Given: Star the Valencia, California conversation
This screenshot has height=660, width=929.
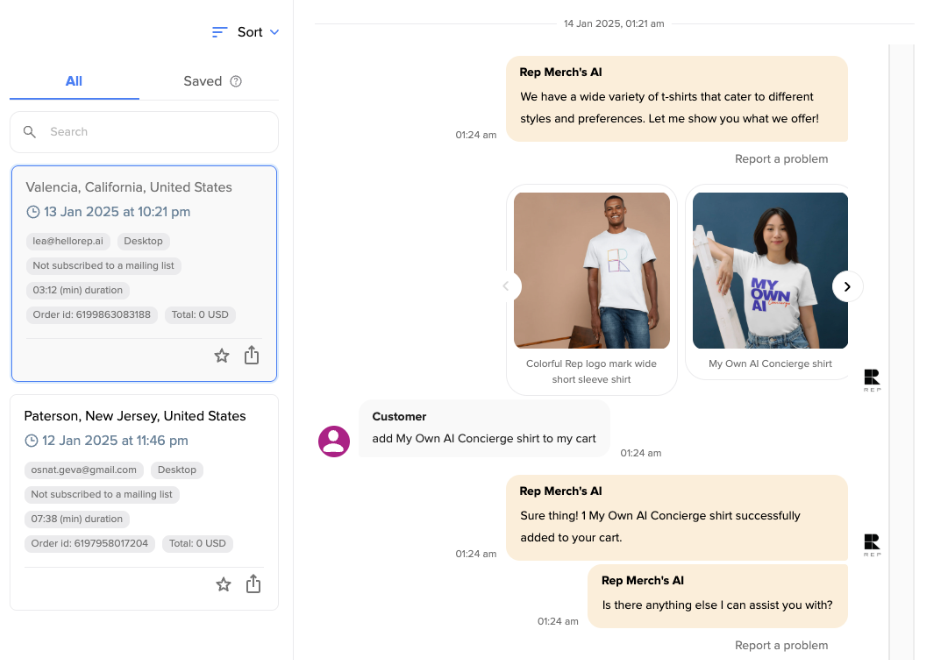Looking at the screenshot, I should (x=222, y=356).
